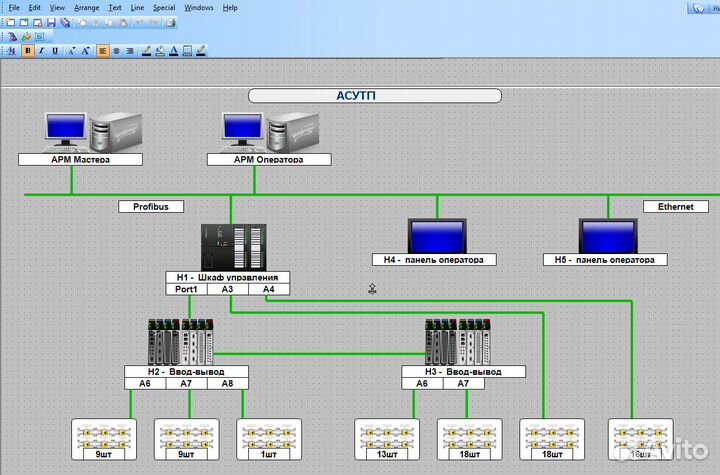720x475 pixels.
Task: Expand the Windows menu
Action: pos(199,7)
